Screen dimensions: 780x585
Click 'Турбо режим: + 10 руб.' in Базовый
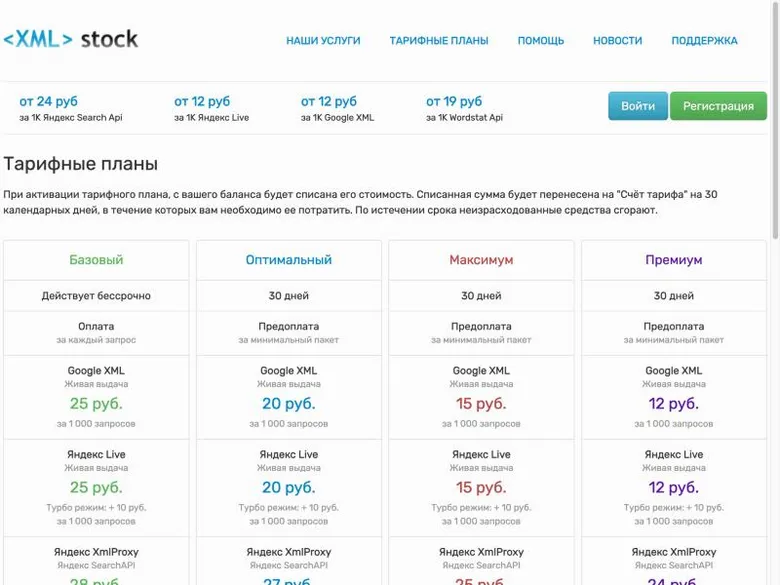pyautogui.click(x=96, y=507)
